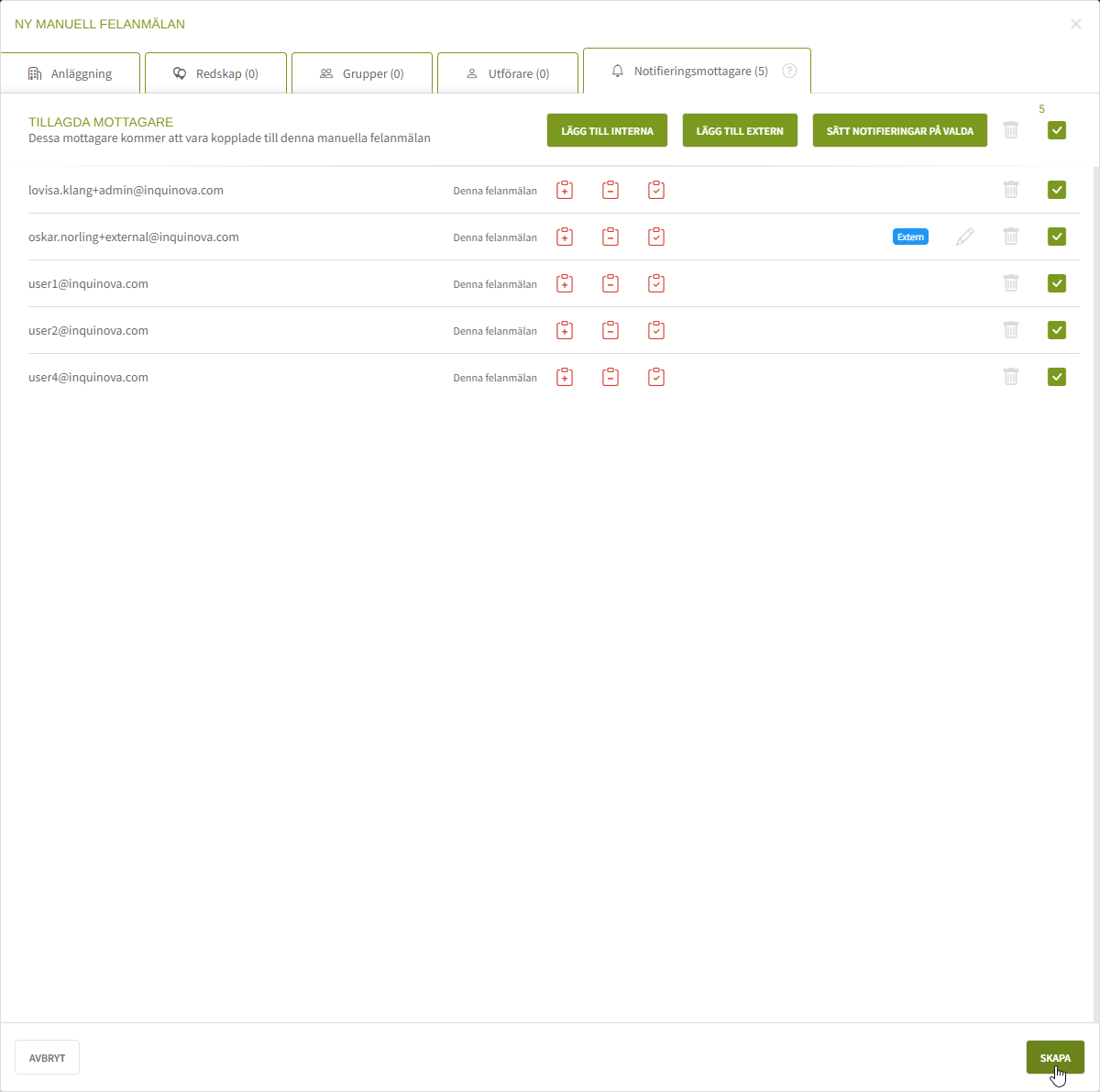Delete user4@inquinova.com using its trash icon
The height and width of the screenshot is (1092, 1100).
pos(1011,378)
